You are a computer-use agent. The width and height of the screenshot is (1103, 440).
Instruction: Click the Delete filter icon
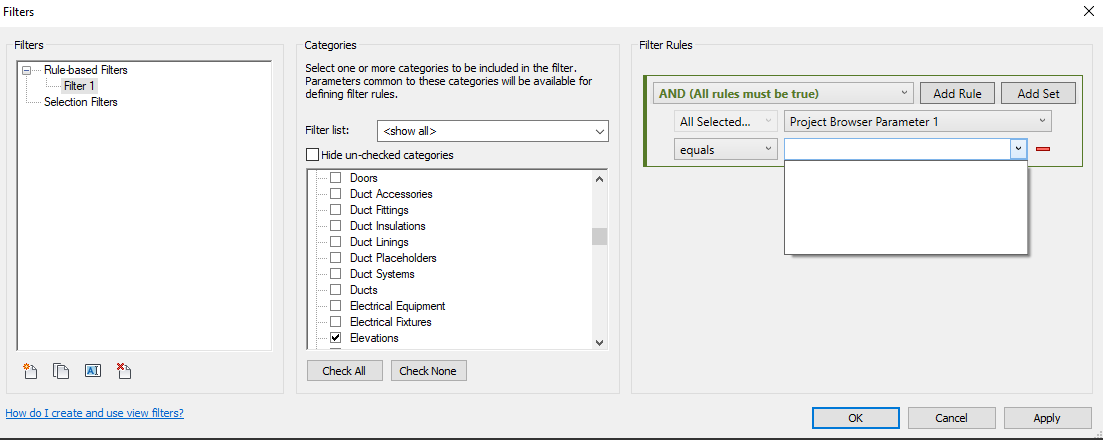pyautogui.click(x=124, y=371)
